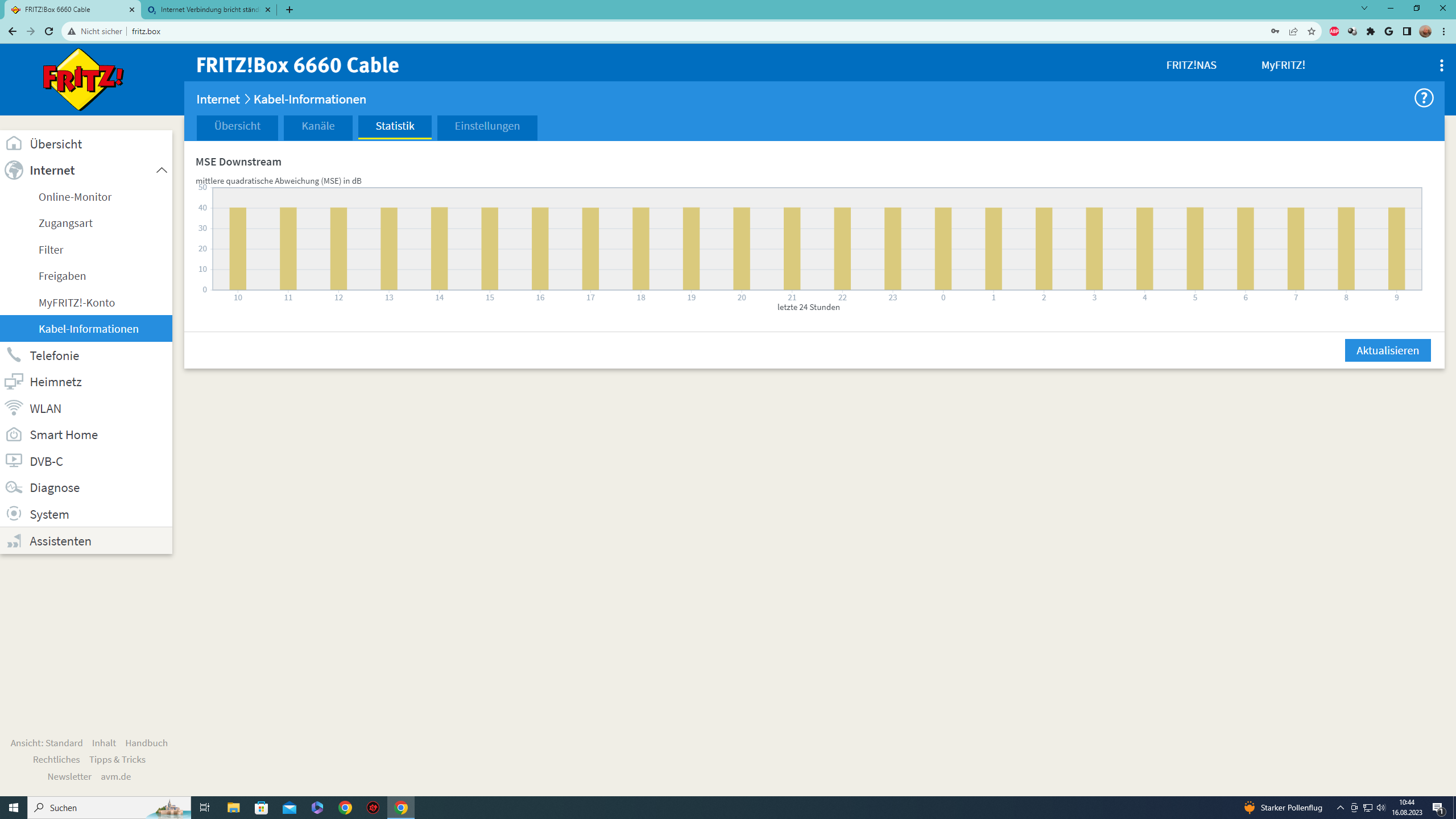Open Filter in the sidebar
Viewport: 1456px width, 819px height.
(51, 250)
